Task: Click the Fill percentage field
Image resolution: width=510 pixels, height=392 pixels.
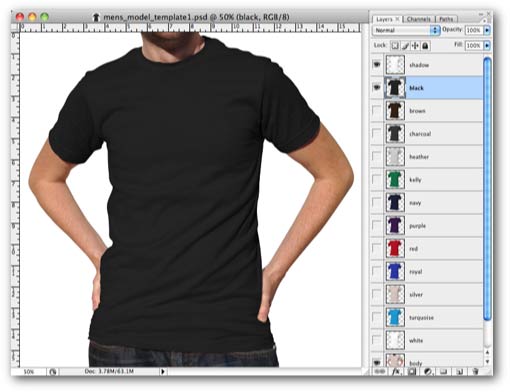Action: tap(474, 46)
